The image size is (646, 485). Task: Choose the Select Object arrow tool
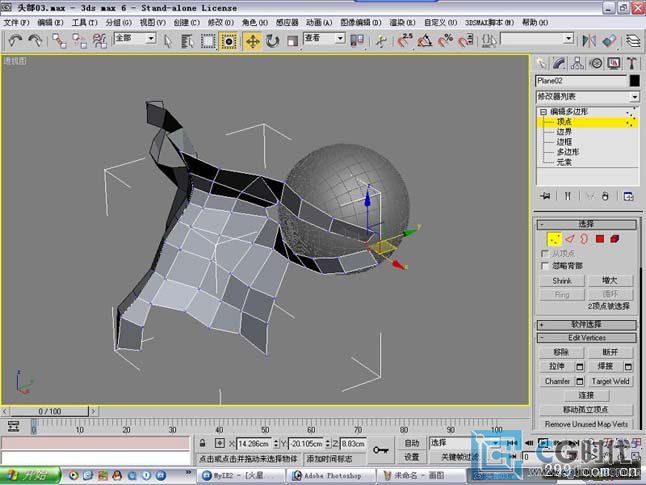[168, 41]
